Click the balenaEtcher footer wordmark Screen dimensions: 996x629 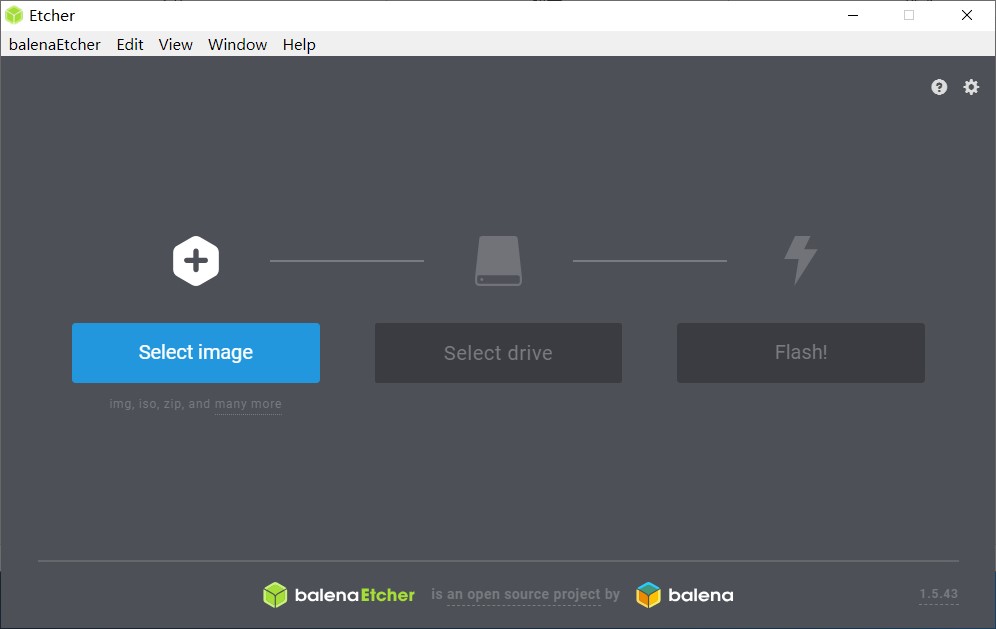(354, 595)
